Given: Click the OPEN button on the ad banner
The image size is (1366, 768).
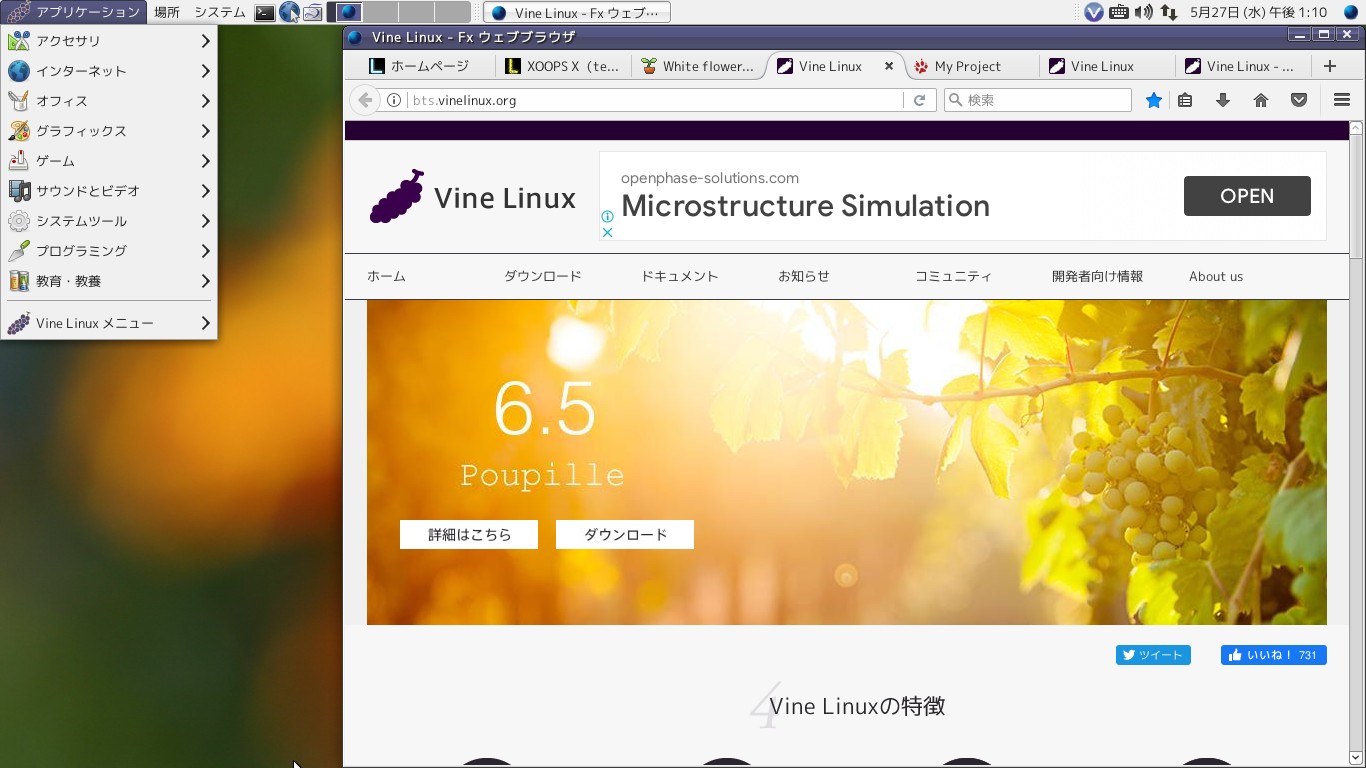Looking at the screenshot, I should (1247, 196).
